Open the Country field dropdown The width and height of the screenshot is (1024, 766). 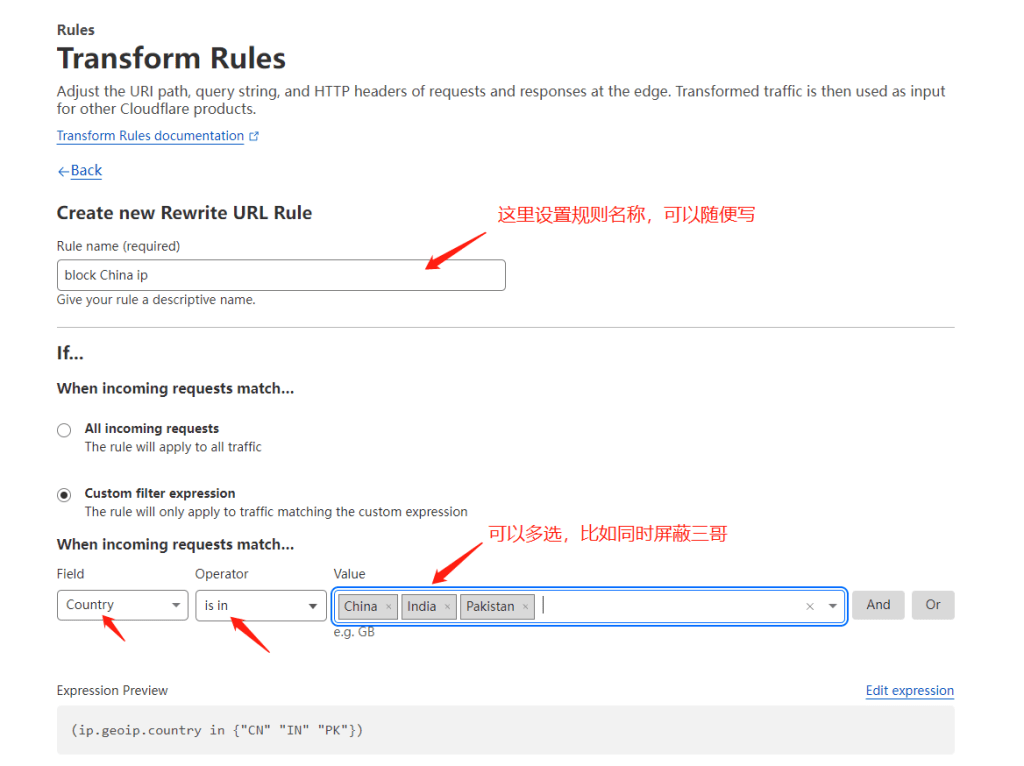[x=122, y=605]
